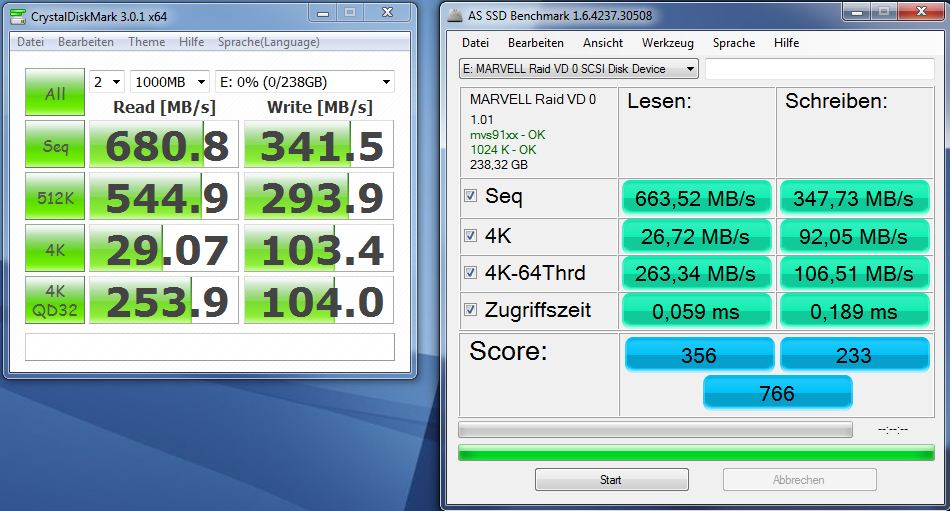Click the 106,51 MB/s 4K-64Thrd write value
The height and width of the screenshot is (511, 950).
tap(854, 274)
